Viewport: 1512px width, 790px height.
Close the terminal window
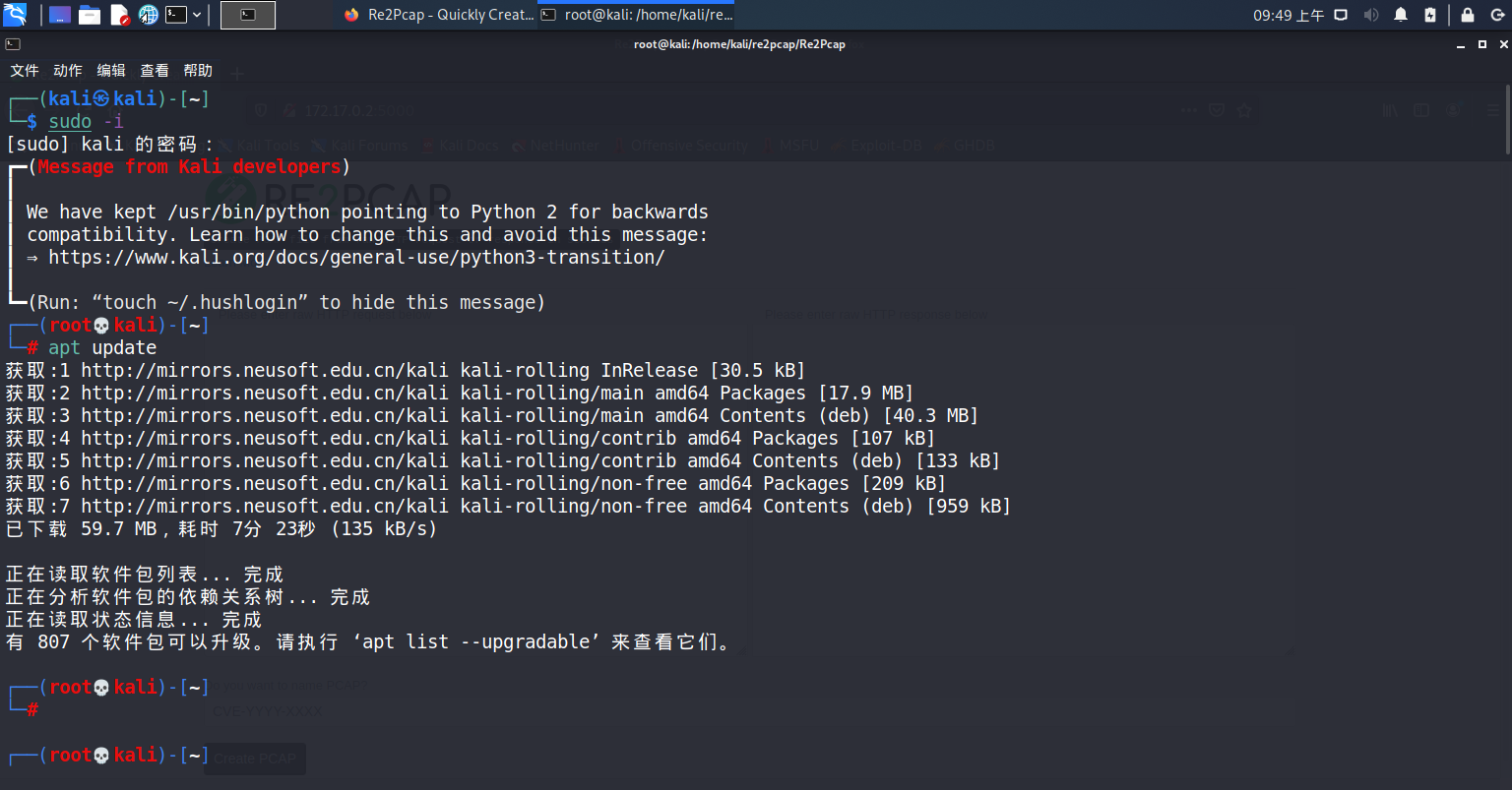(x=1502, y=44)
